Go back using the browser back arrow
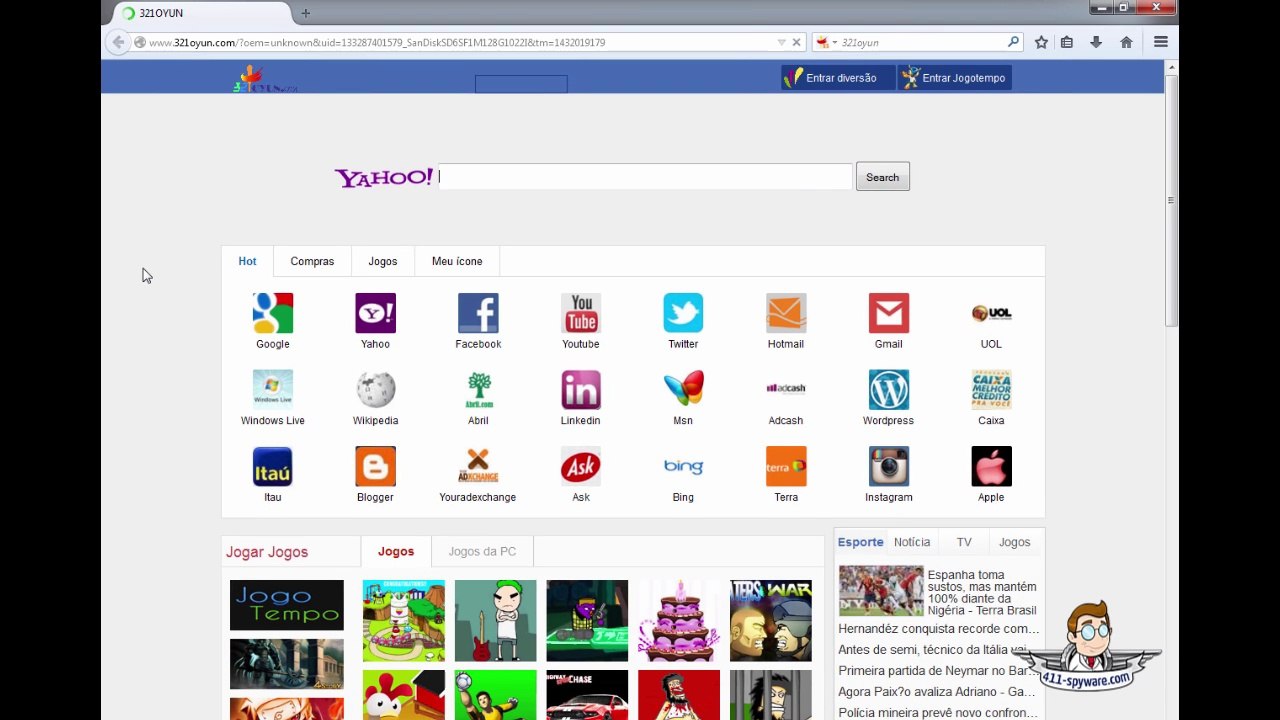The width and height of the screenshot is (1280, 720). [x=118, y=42]
